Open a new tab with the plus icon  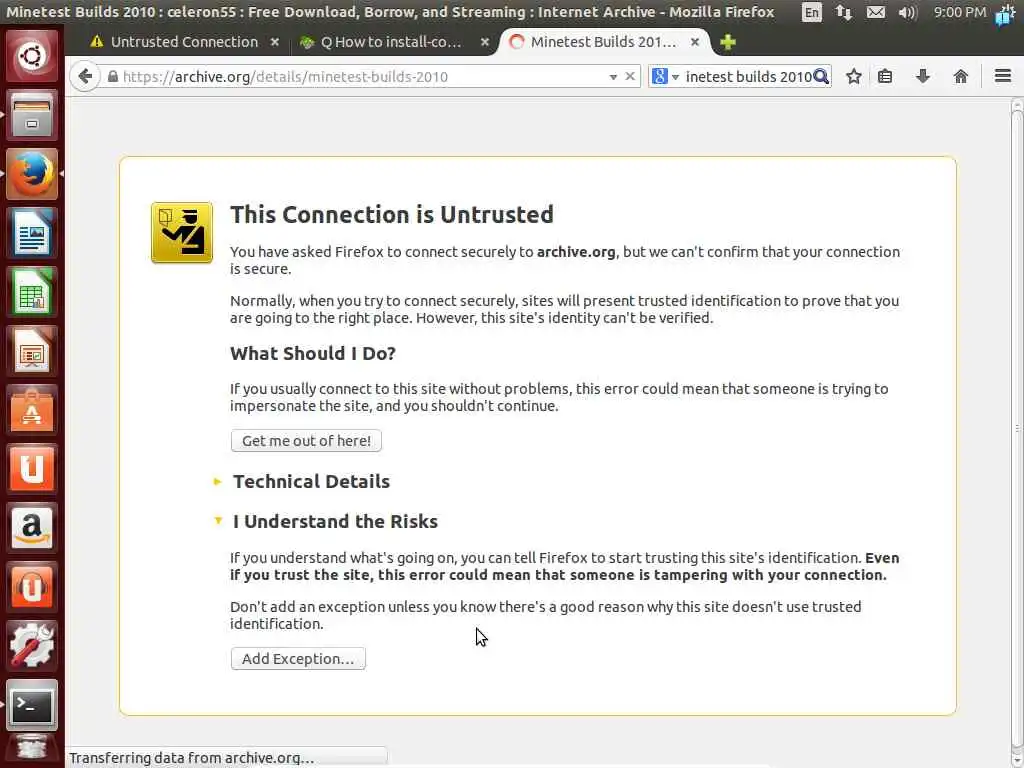(728, 42)
